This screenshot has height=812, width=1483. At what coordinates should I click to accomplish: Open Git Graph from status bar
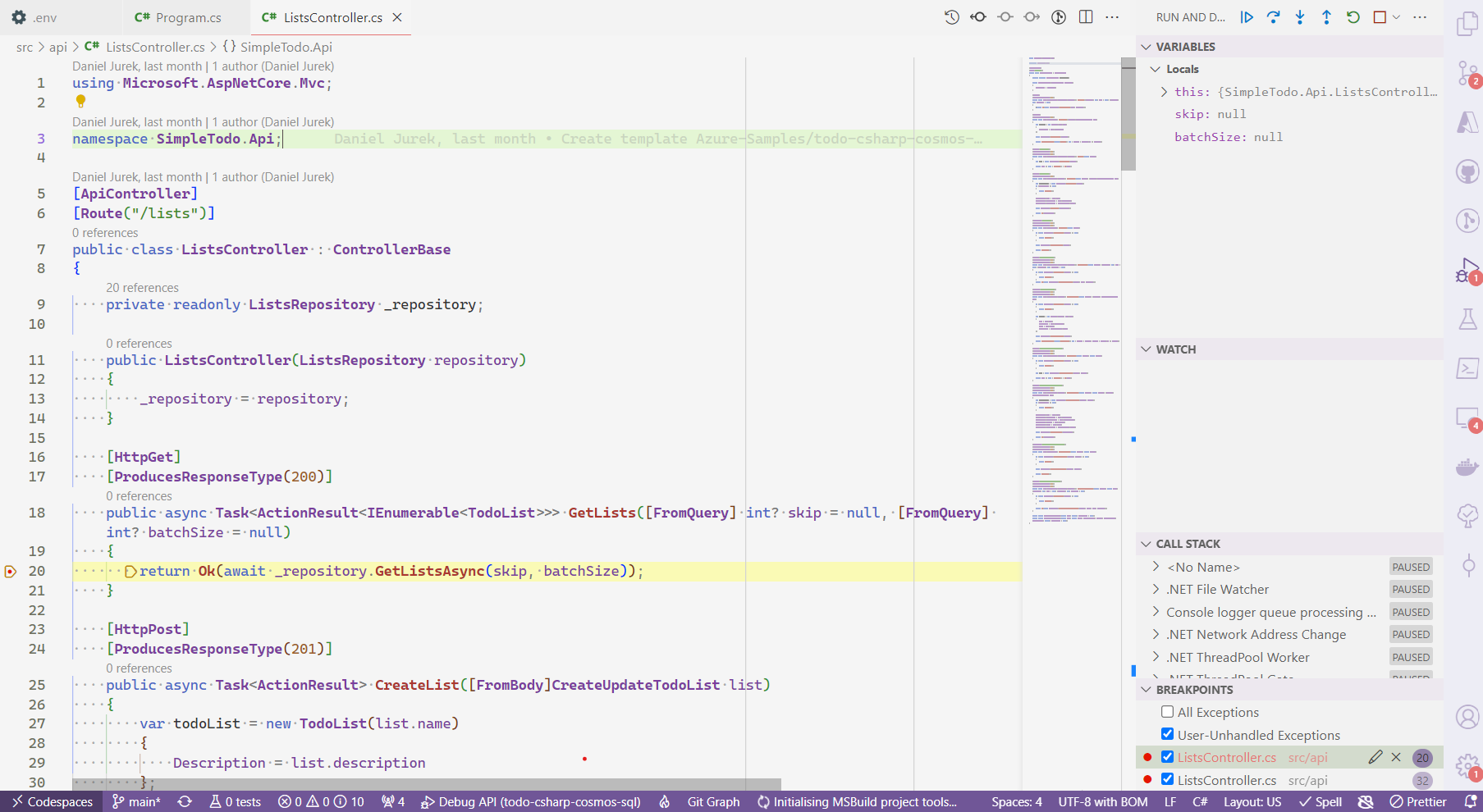coord(713,801)
